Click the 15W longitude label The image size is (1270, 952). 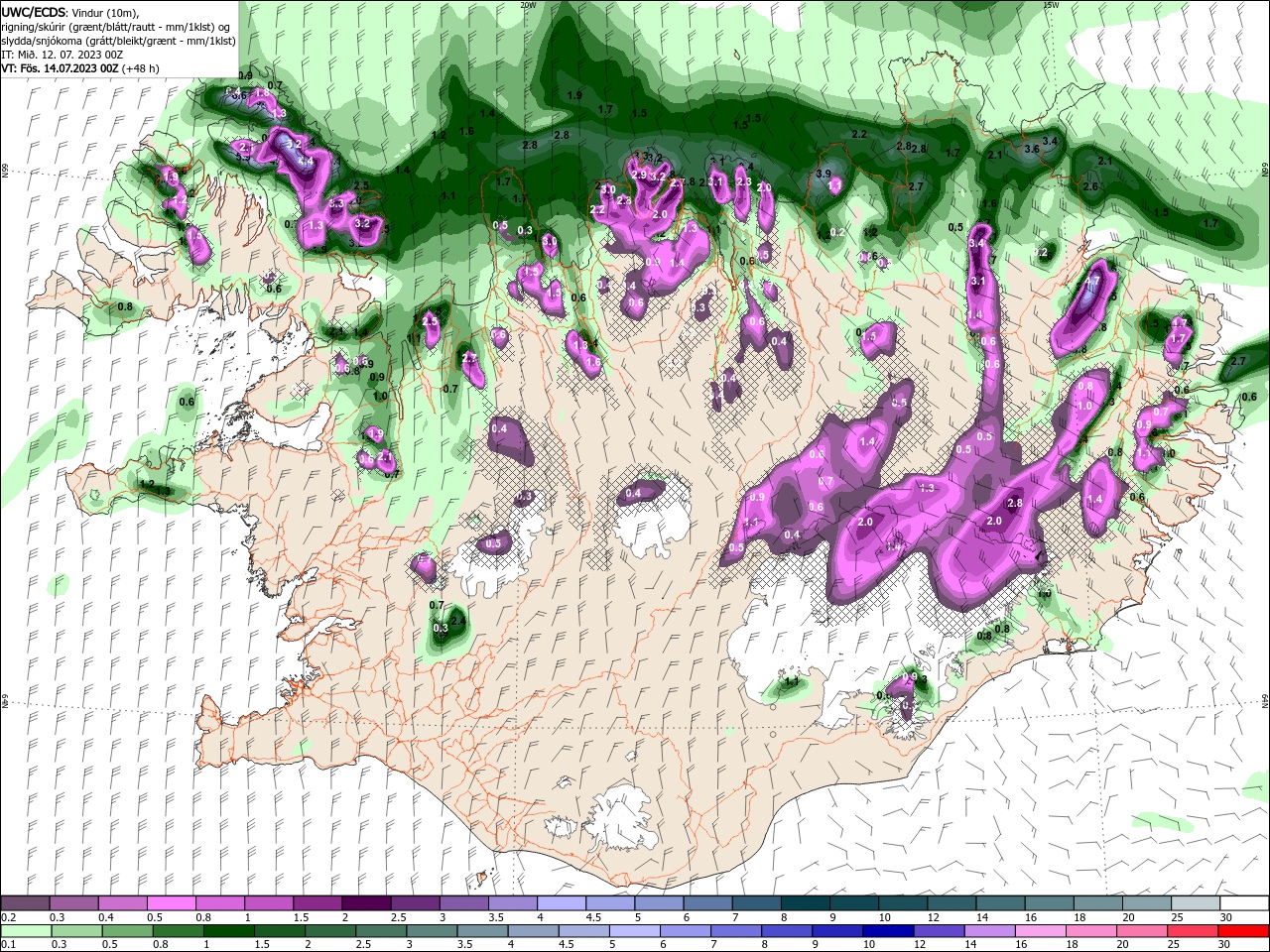point(1051,4)
